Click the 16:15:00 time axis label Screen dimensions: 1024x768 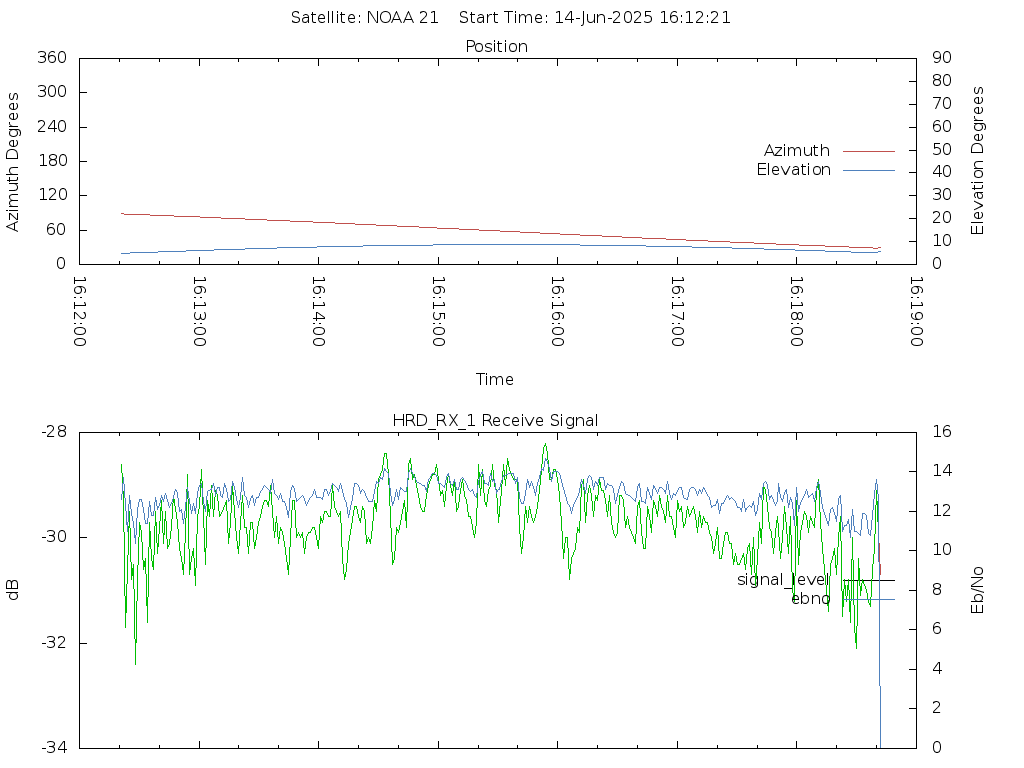click(x=438, y=312)
